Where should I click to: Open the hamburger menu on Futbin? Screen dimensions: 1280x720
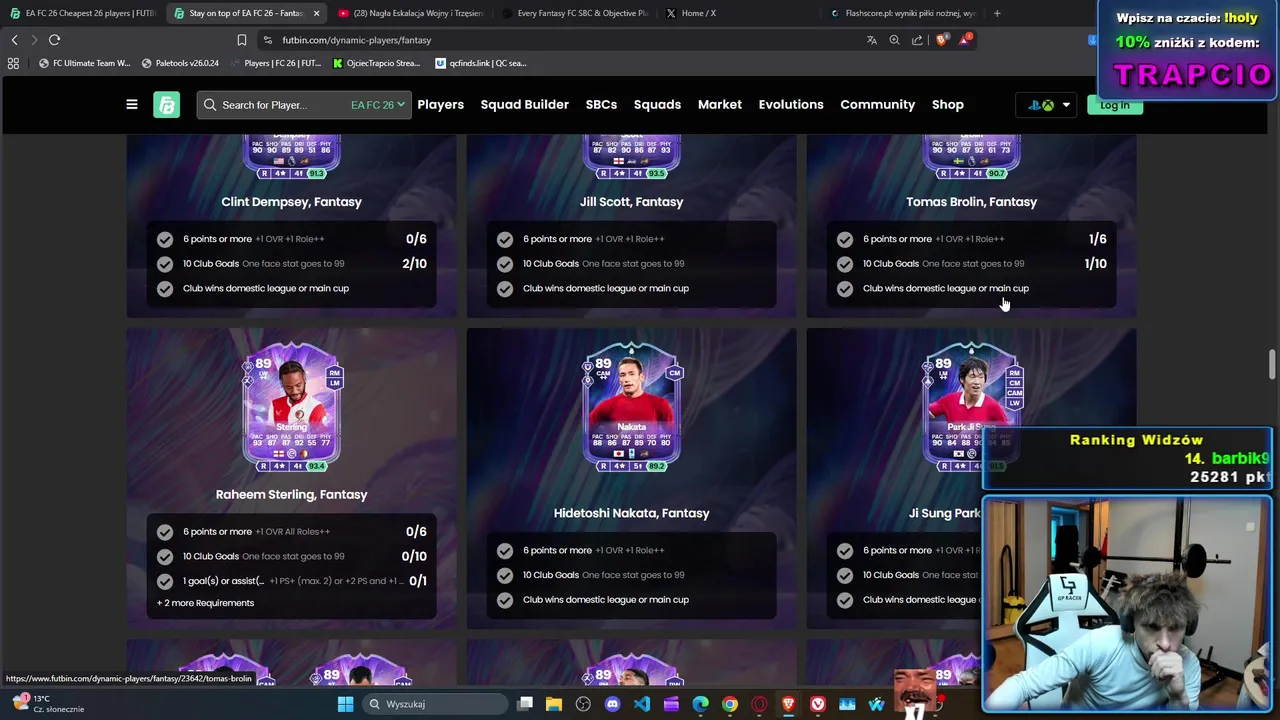coord(131,104)
